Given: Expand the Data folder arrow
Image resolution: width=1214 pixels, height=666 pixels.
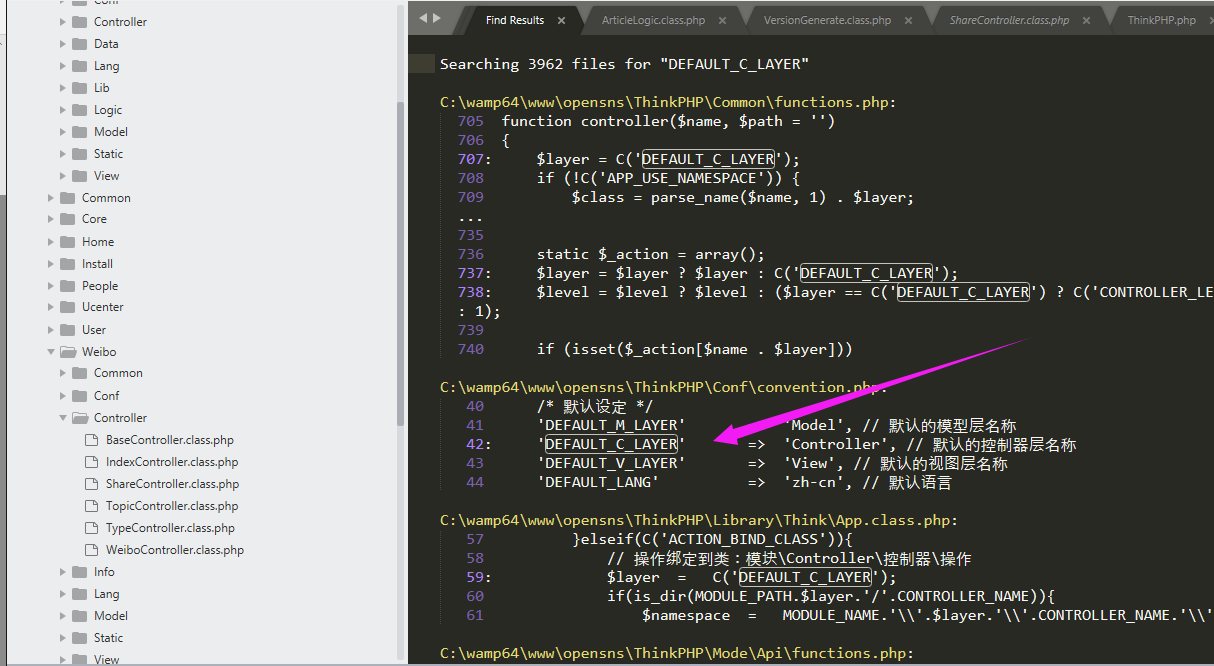Looking at the screenshot, I should (x=63, y=44).
